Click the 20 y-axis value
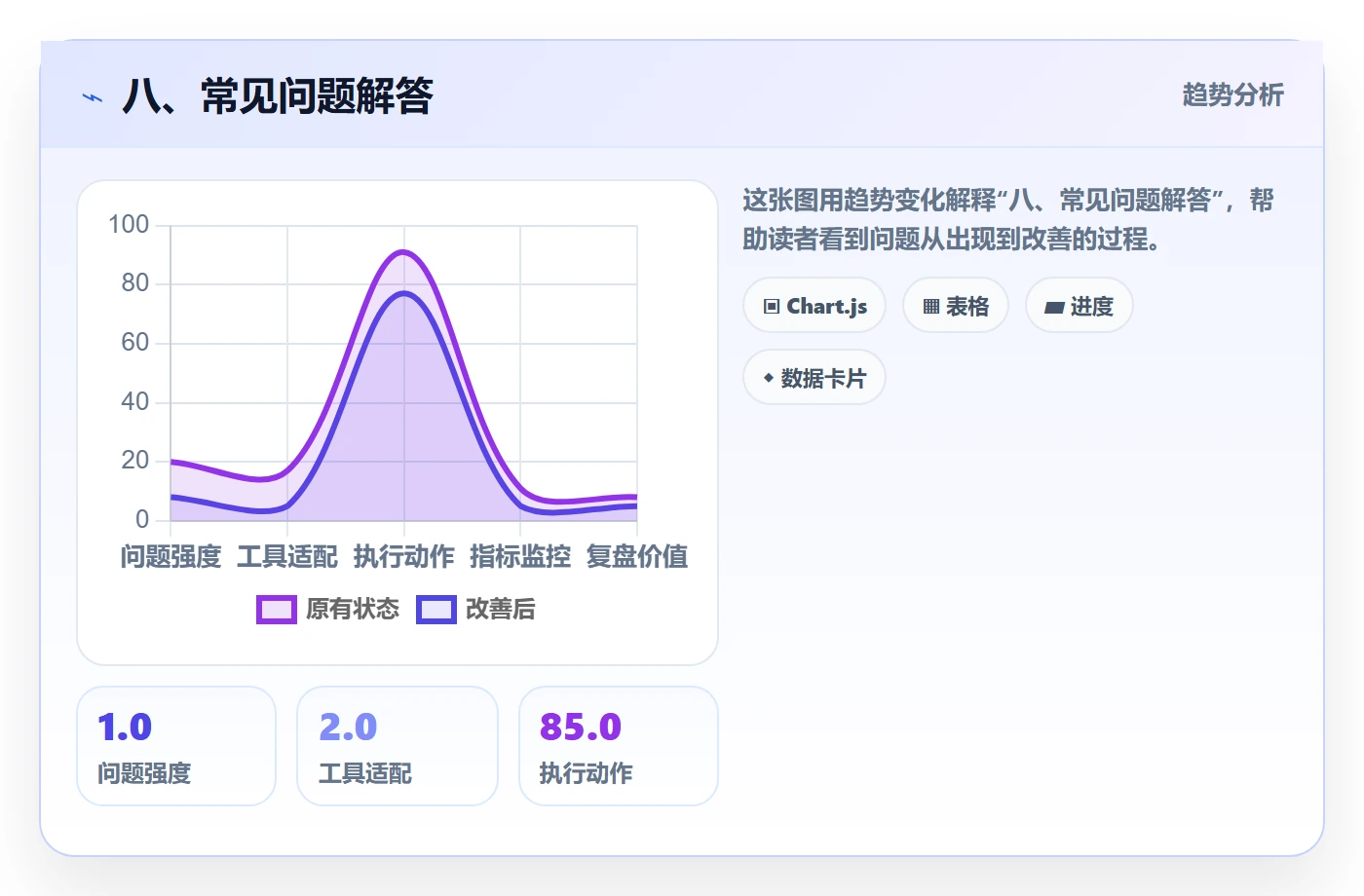This screenshot has width=1364, height=896. click(x=135, y=461)
